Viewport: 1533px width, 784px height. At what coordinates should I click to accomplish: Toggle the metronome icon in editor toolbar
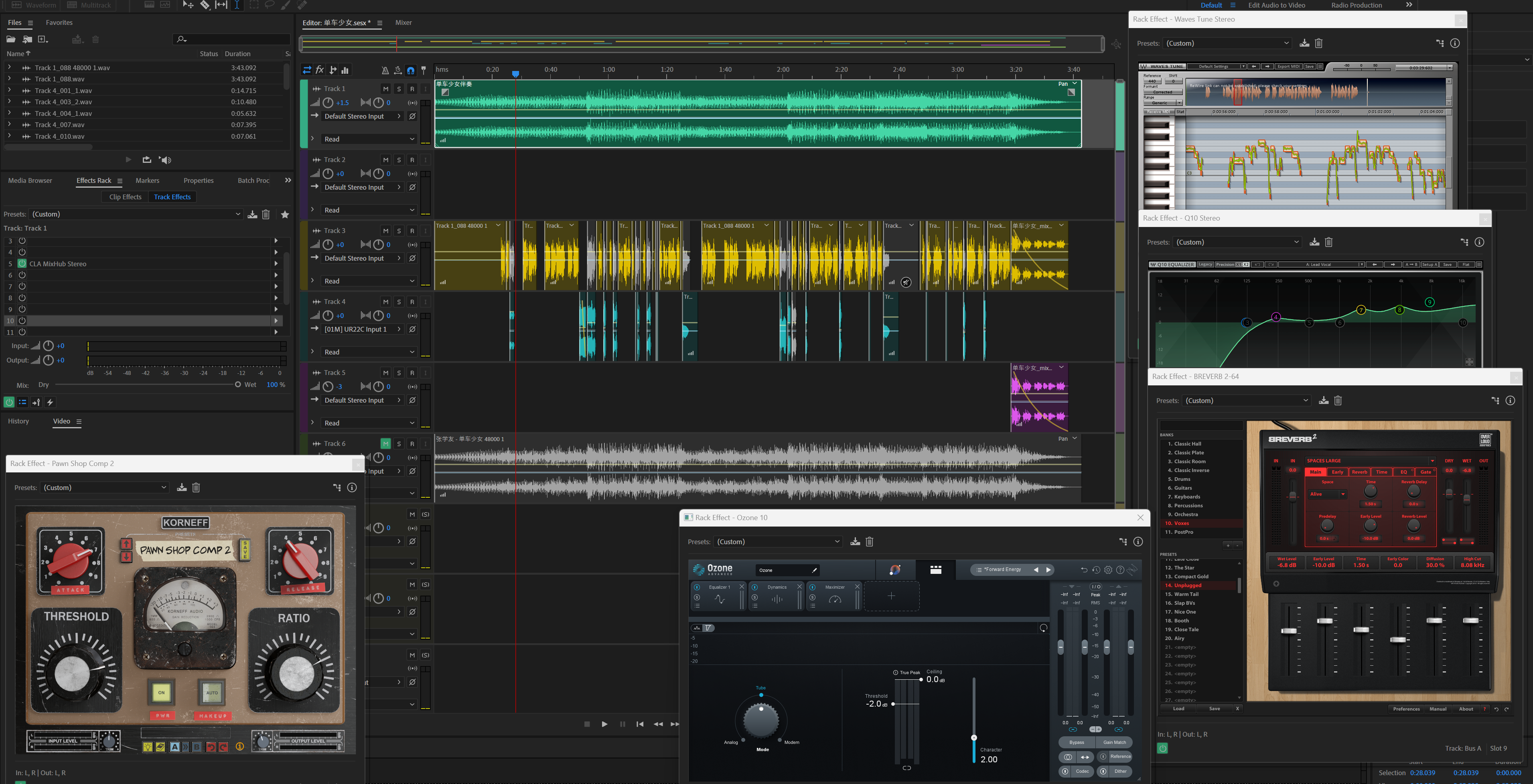click(385, 70)
